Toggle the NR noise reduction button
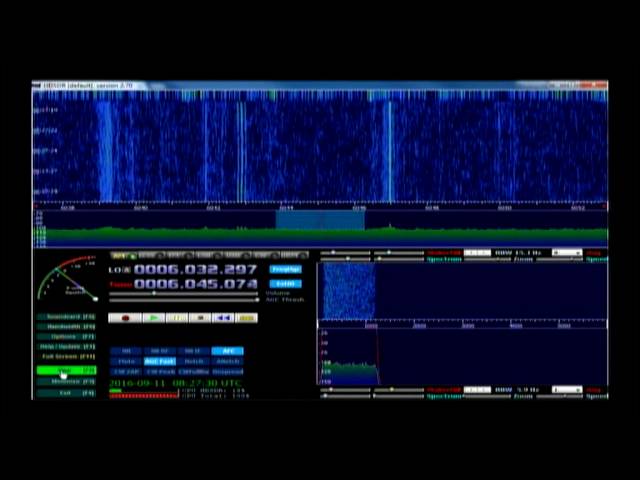 click(126, 351)
